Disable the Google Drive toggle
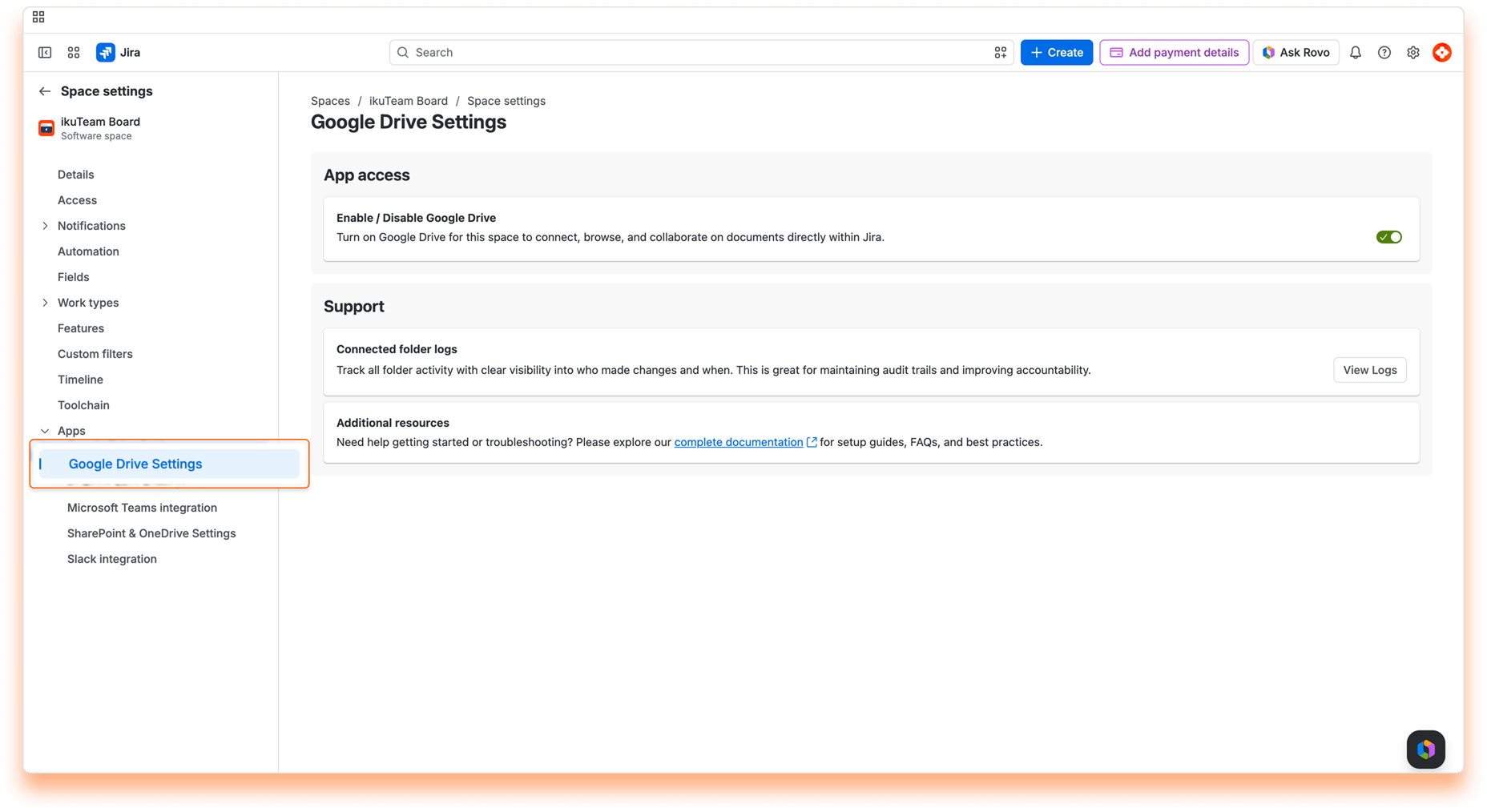Image resolution: width=1487 pixels, height=812 pixels. point(1389,237)
